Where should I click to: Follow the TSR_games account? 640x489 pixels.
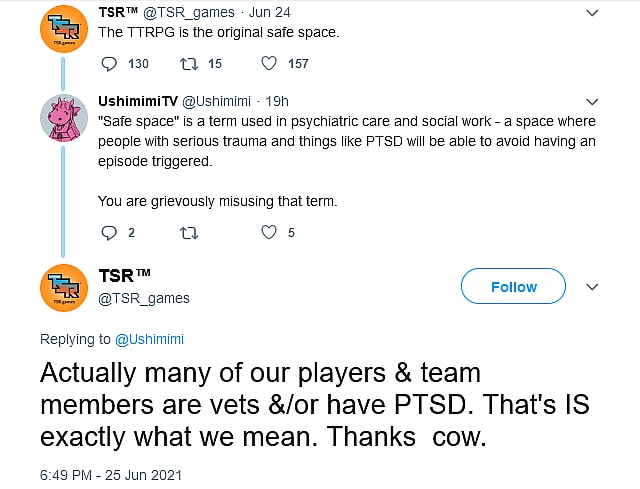coord(514,287)
